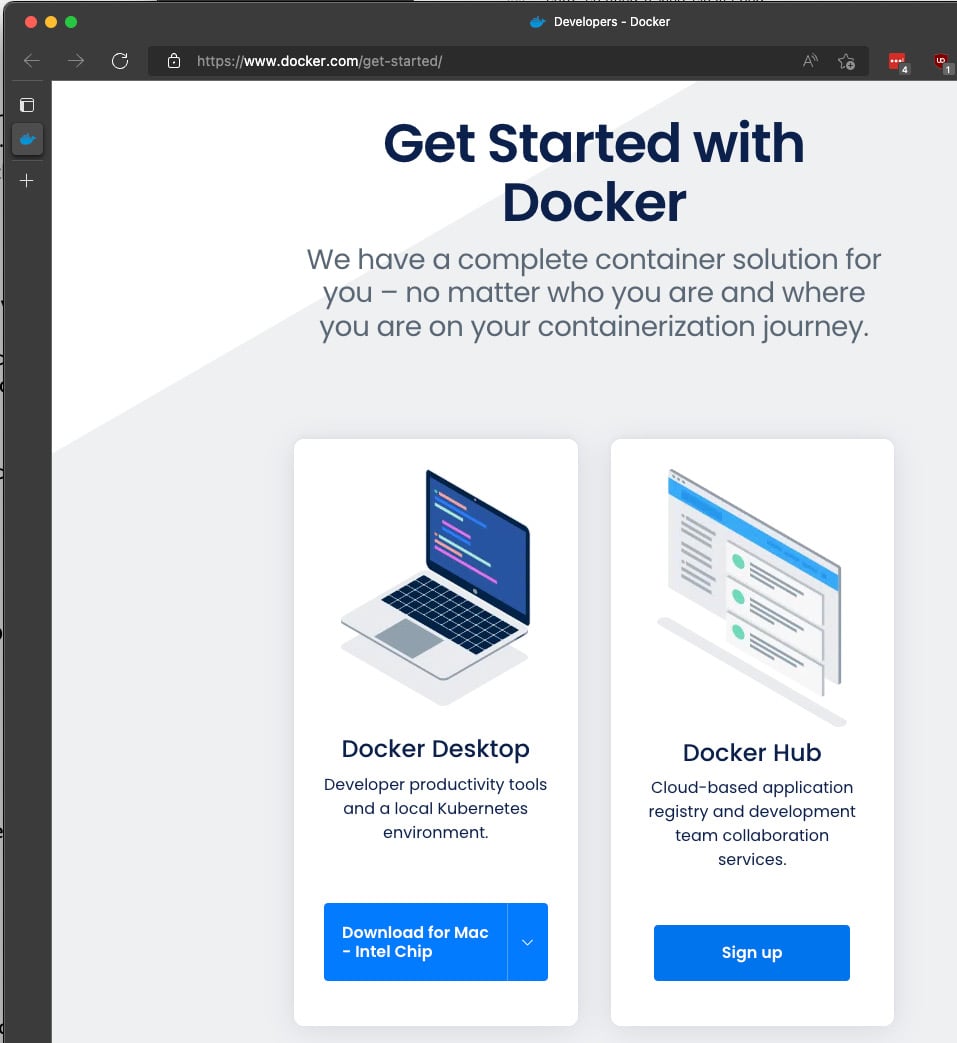This screenshot has width=957, height=1043.
Task: Click the yellow minimize window button
Action: pyautogui.click(x=51, y=22)
